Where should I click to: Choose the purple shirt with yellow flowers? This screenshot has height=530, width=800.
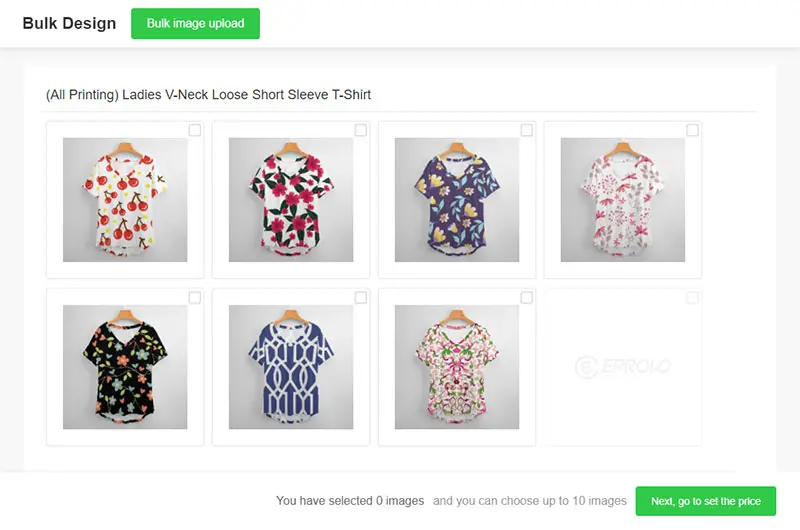[x=457, y=200]
